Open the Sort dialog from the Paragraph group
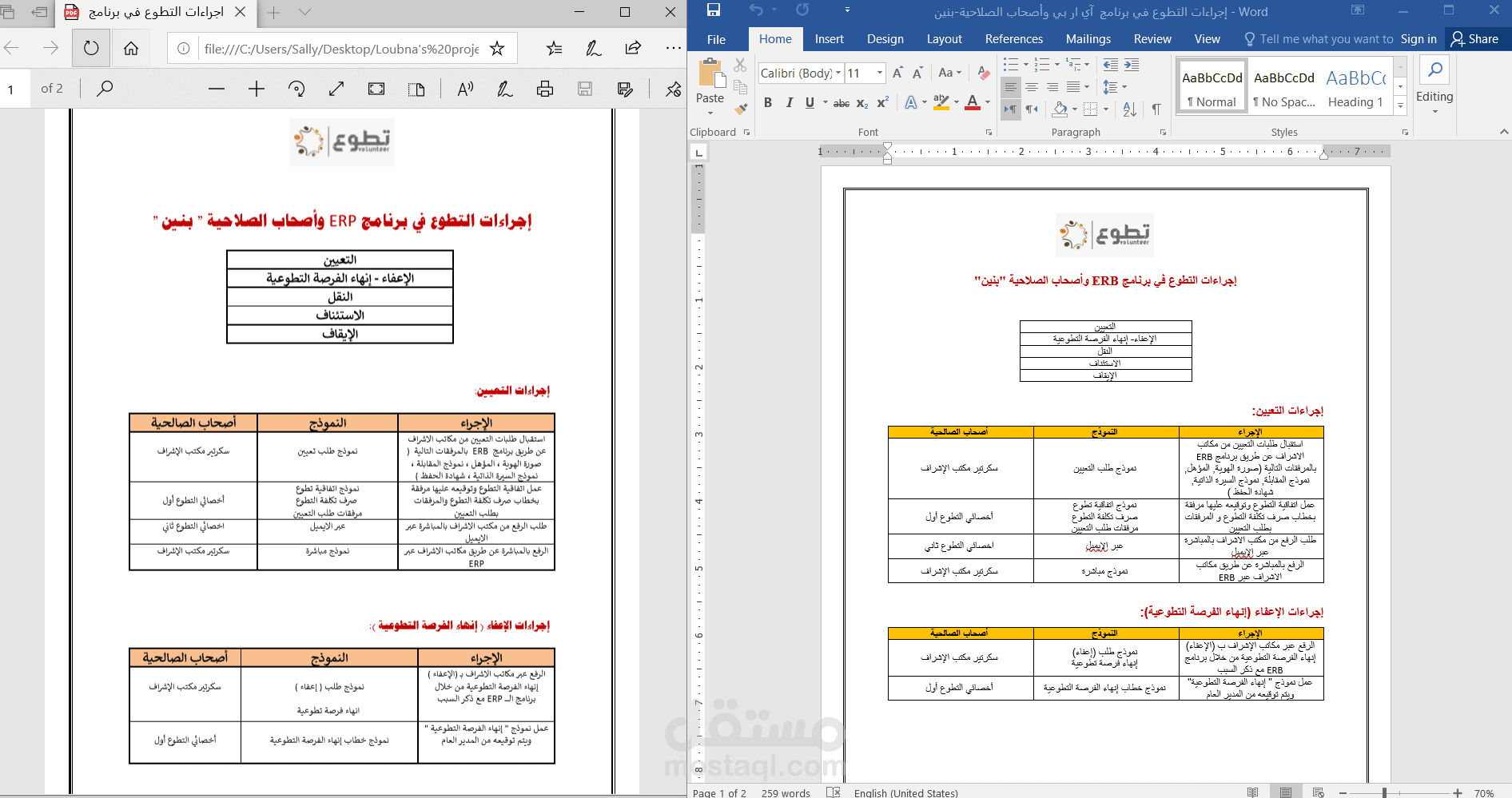This screenshot has height=798, width=1512. (1128, 109)
